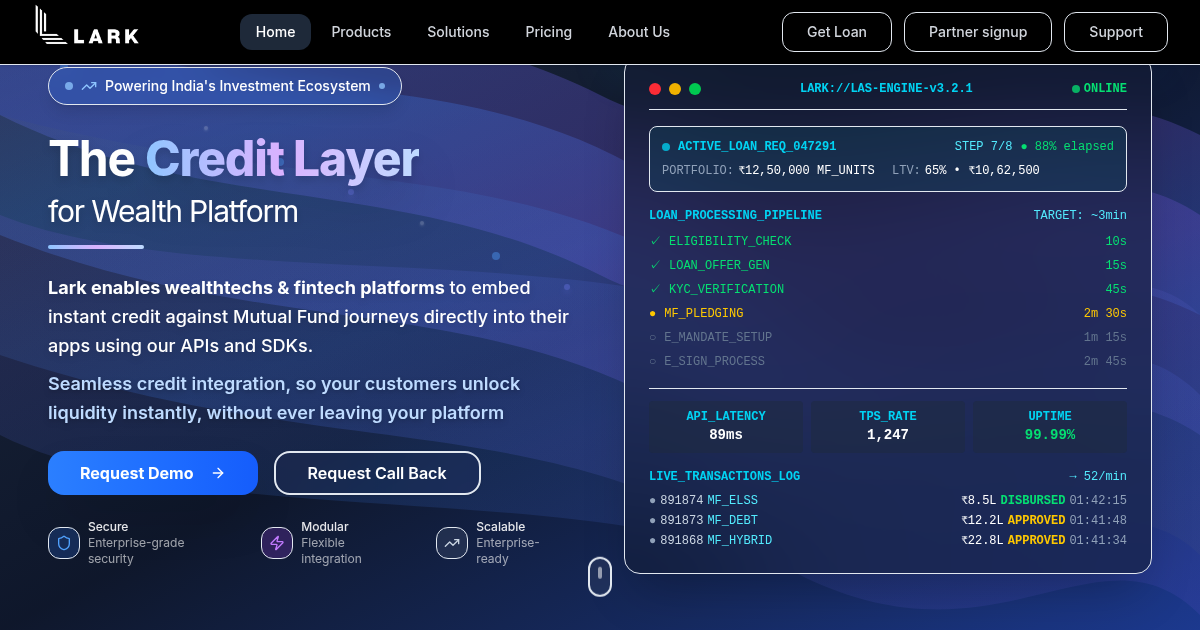Click the Secure shield icon
The width and height of the screenshot is (1200, 630).
point(64,543)
